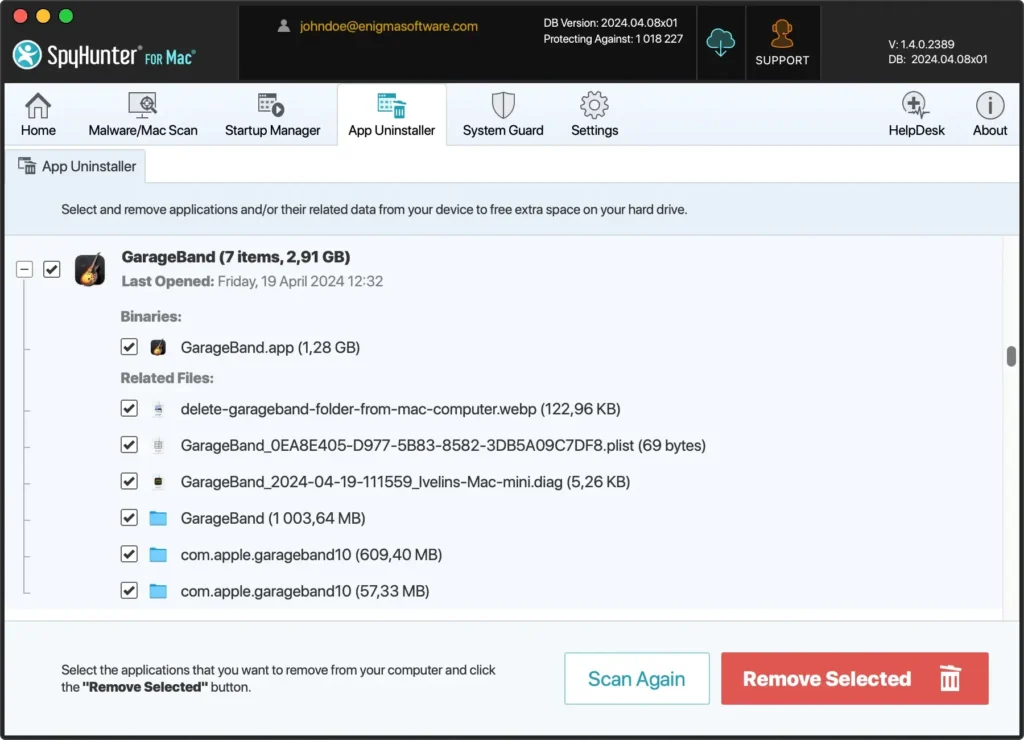Click the App Uninstaller sub-tab
Viewport: 1024px width, 740px height.
[x=77, y=167]
